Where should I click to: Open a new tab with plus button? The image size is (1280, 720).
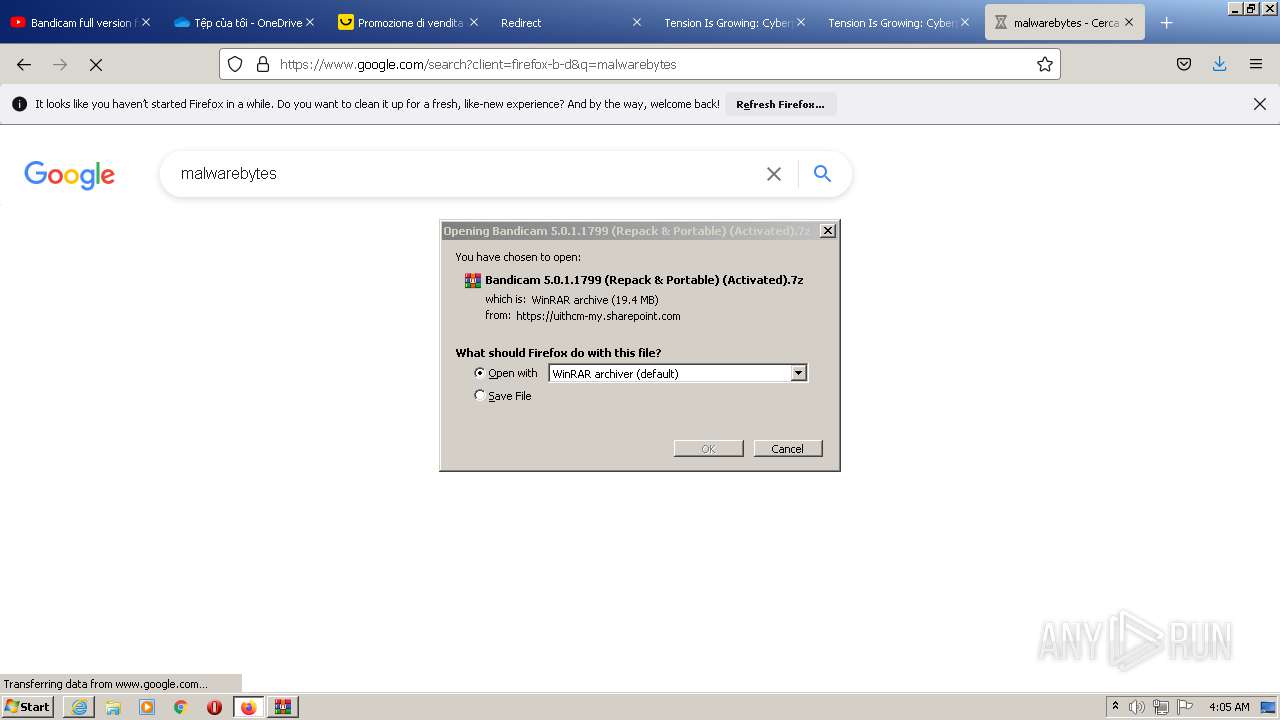pos(1166,22)
